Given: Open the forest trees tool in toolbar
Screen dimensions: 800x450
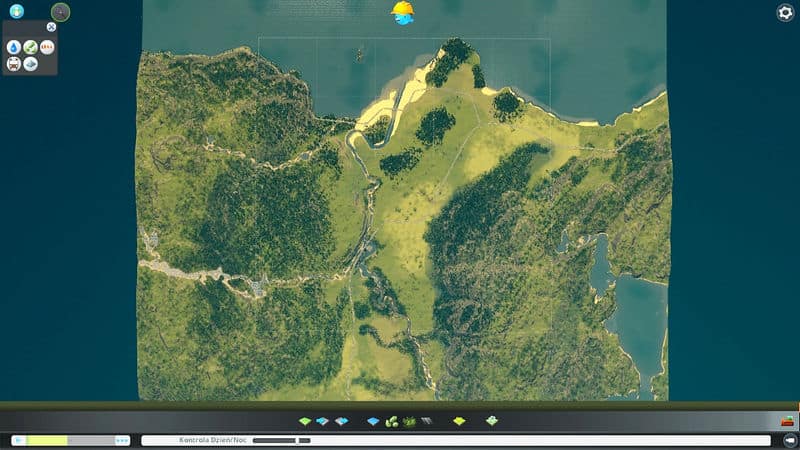Looking at the screenshot, I should click(x=392, y=421).
